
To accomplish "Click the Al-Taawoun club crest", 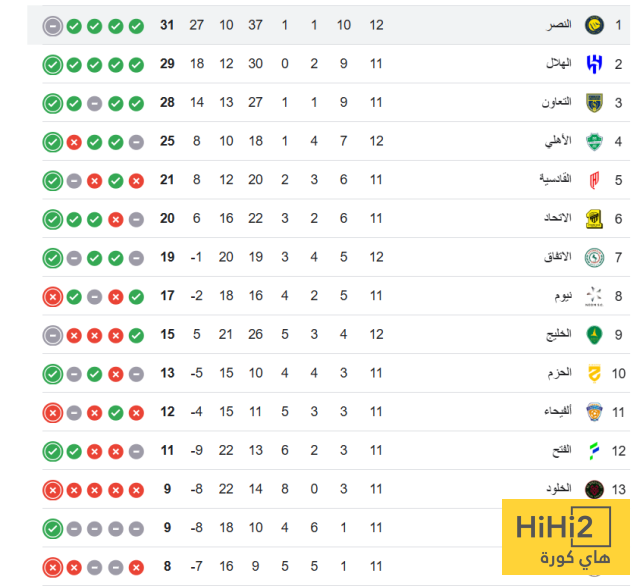I will [x=594, y=102].
